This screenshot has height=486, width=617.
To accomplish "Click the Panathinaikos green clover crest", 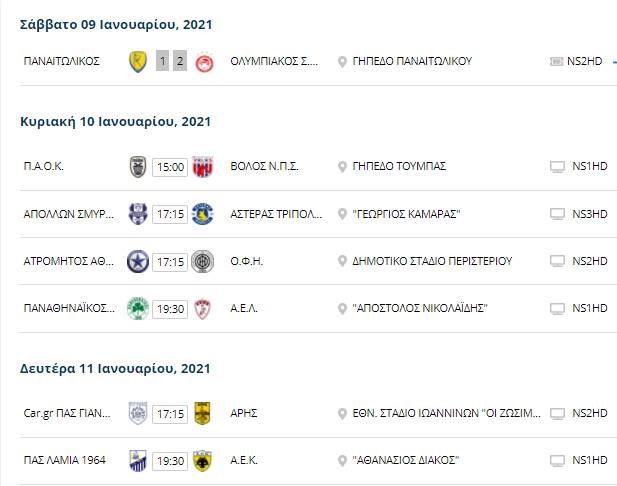I will pos(138,309).
